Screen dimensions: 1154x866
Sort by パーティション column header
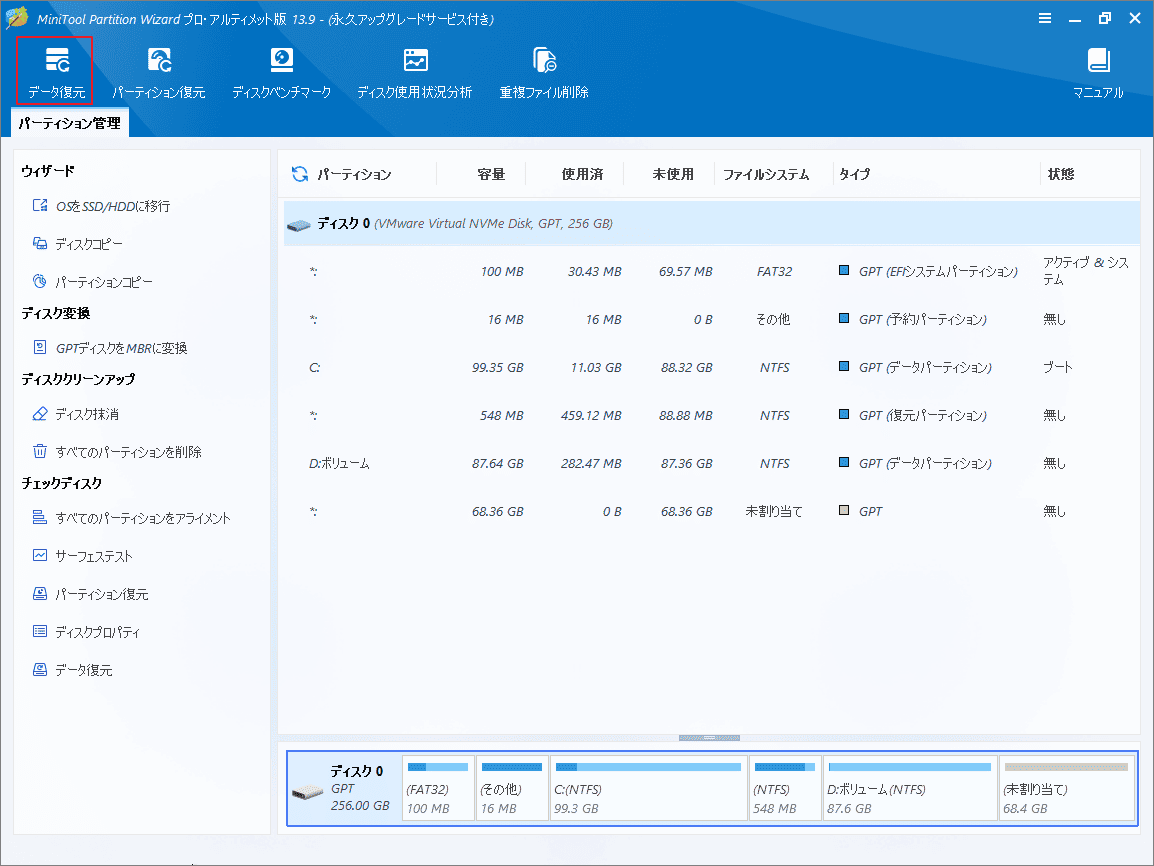[354, 174]
